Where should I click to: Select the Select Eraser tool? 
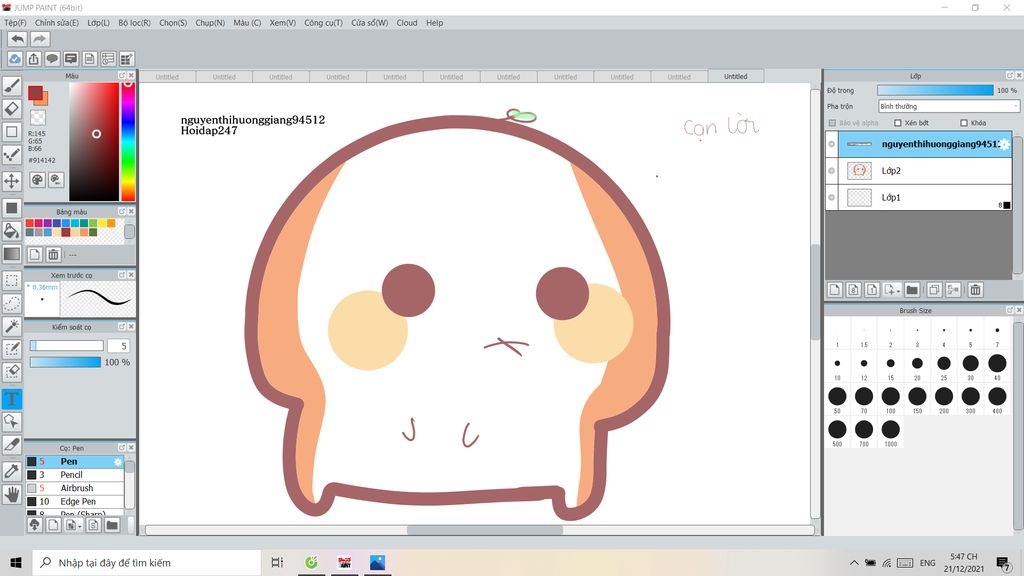tap(12, 372)
